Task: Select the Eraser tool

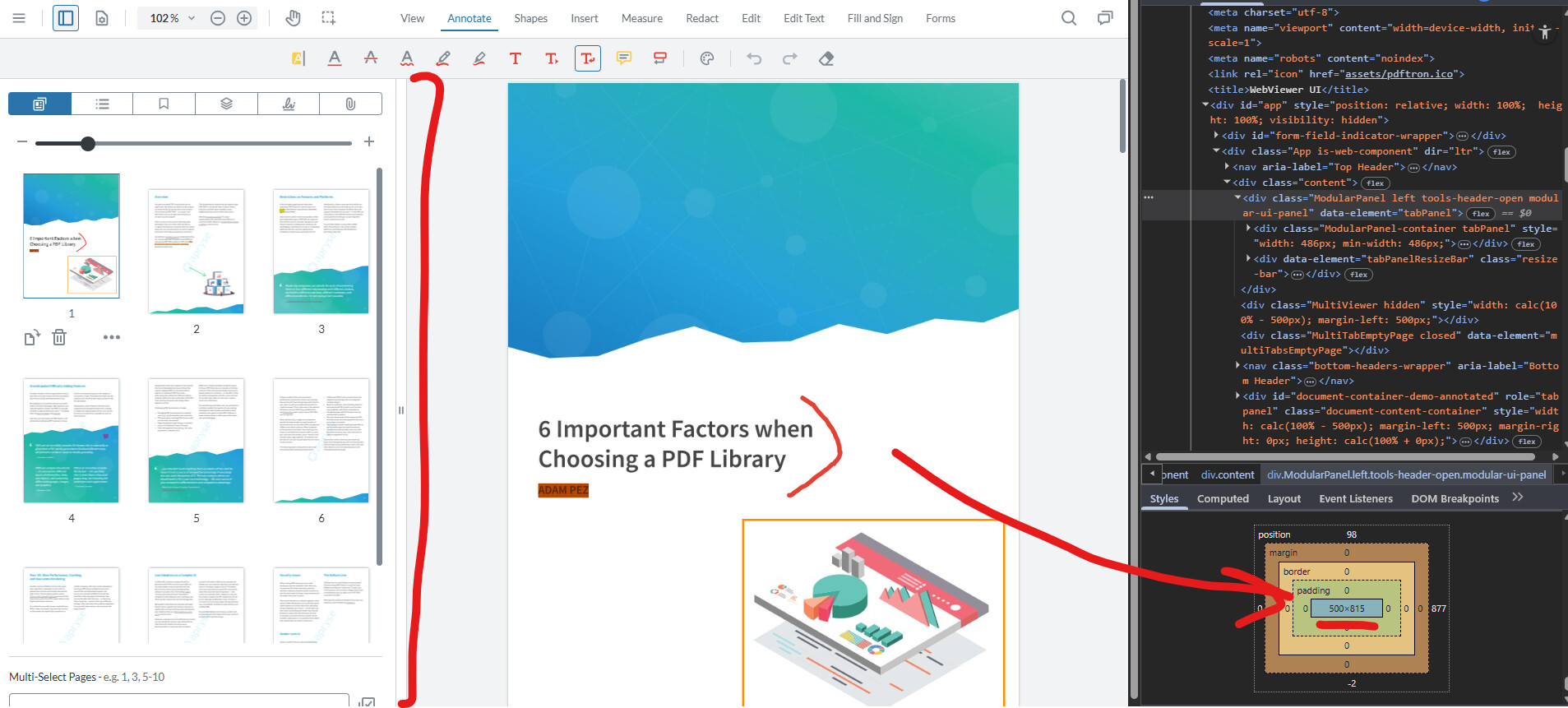Action: (x=826, y=58)
